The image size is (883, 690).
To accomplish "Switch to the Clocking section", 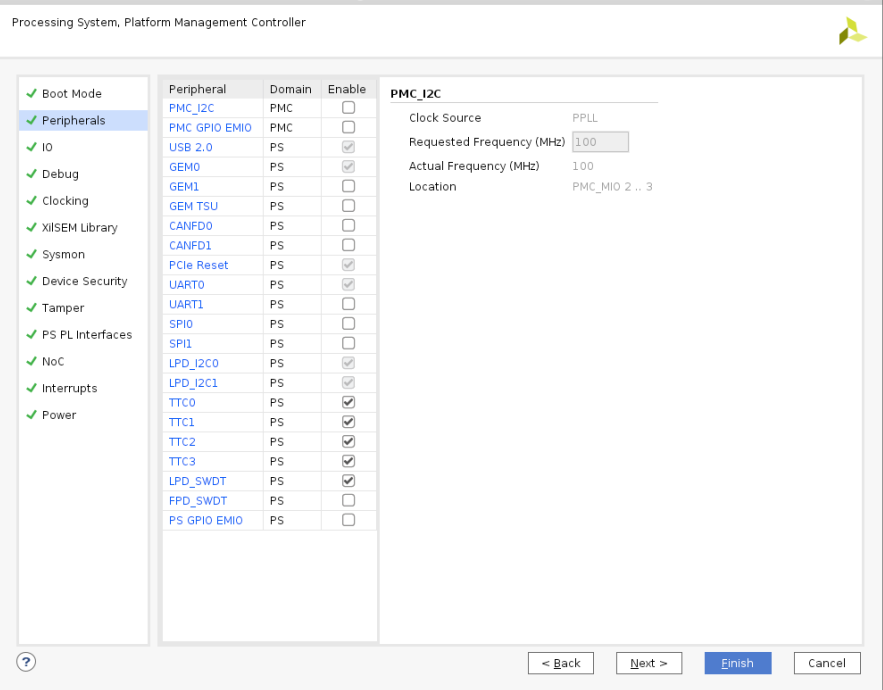I will (x=65, y=201).
